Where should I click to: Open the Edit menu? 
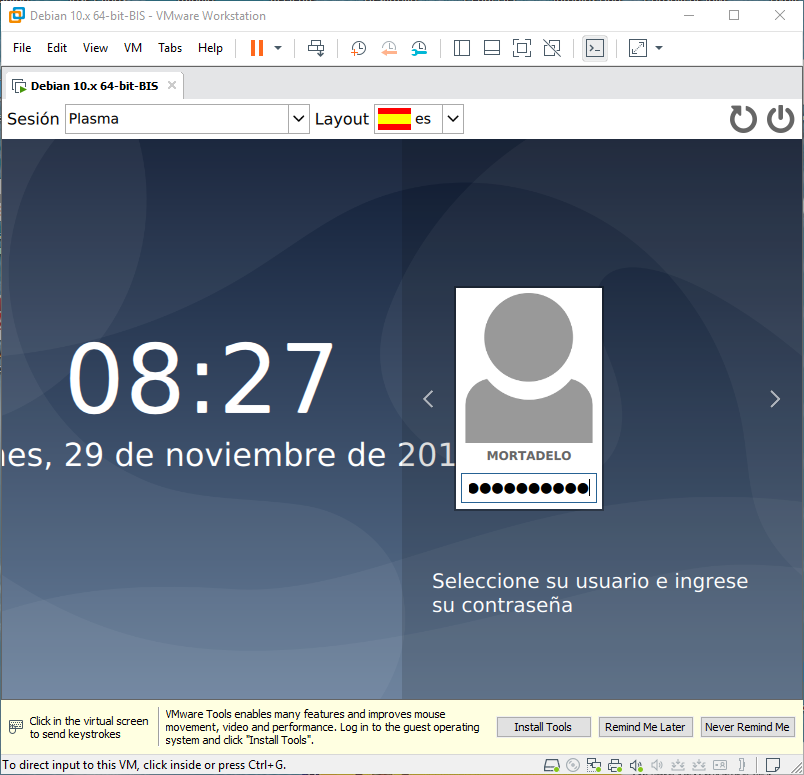(x=57, y=48)
